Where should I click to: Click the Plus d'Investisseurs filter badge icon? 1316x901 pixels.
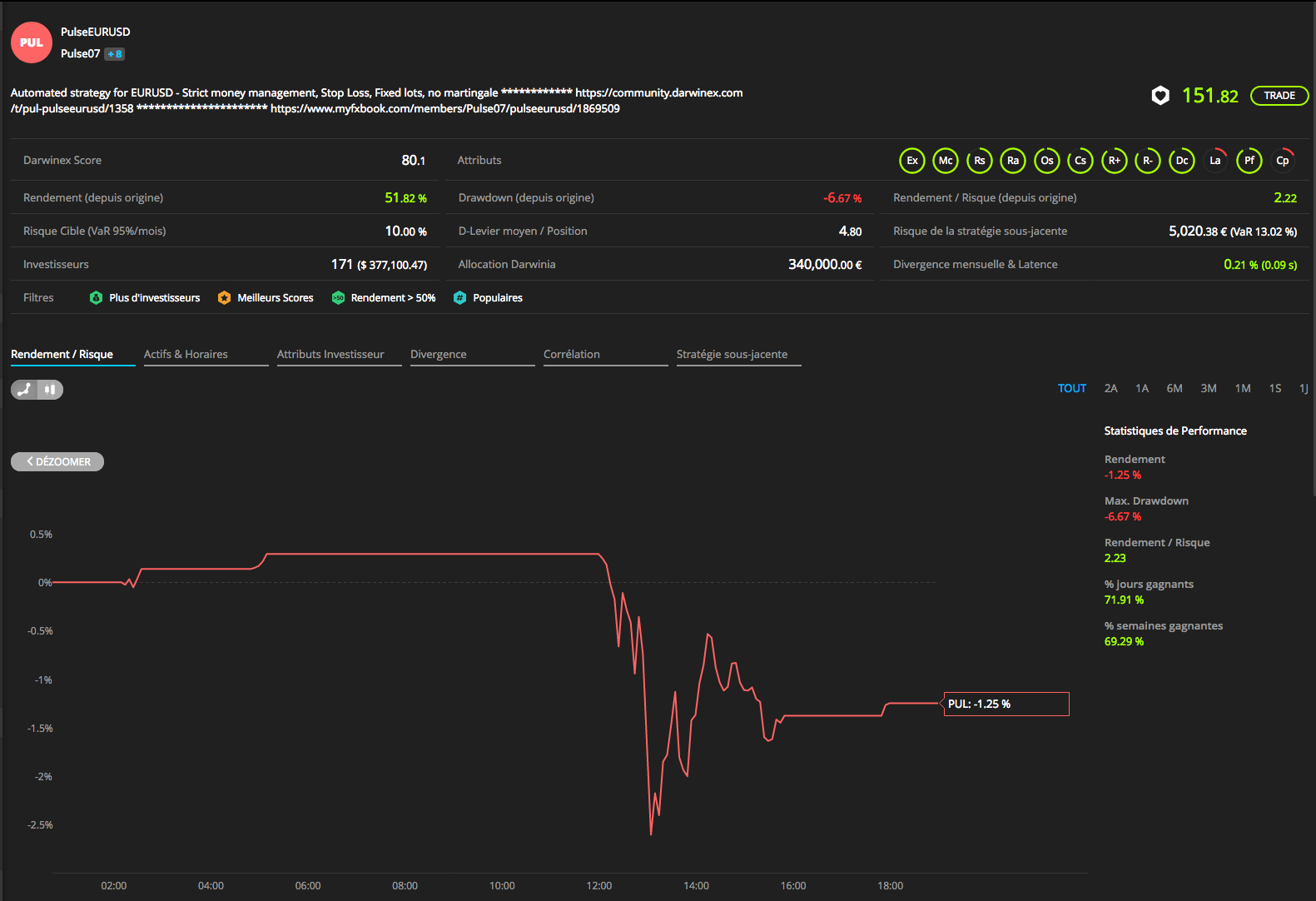pyautogui.click(x=97, y=297)
